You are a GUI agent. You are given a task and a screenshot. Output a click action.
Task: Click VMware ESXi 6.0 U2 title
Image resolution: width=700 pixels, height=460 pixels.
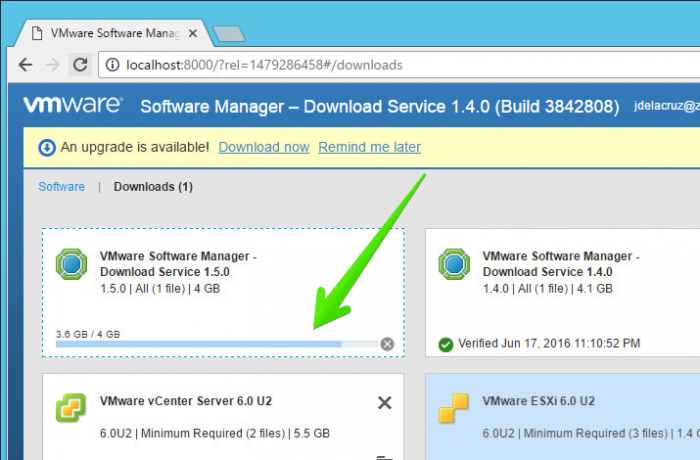(x=538, y=401)
